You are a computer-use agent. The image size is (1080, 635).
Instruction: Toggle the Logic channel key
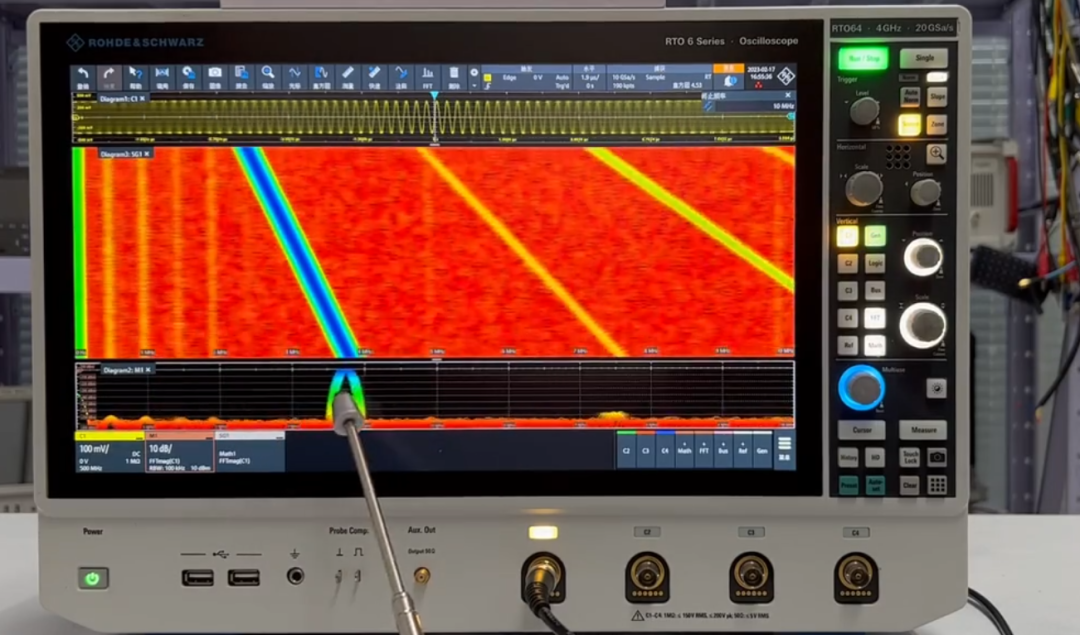coord(875,263)
